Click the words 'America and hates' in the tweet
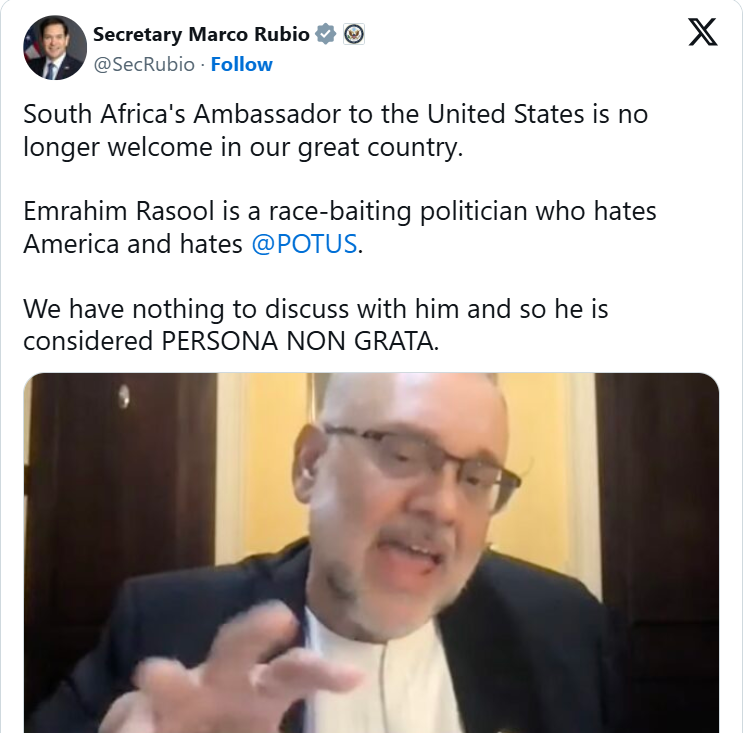Image resolution: width=743 pixels, height=733 pixels. pyautogui.click(x=133, y=244)
